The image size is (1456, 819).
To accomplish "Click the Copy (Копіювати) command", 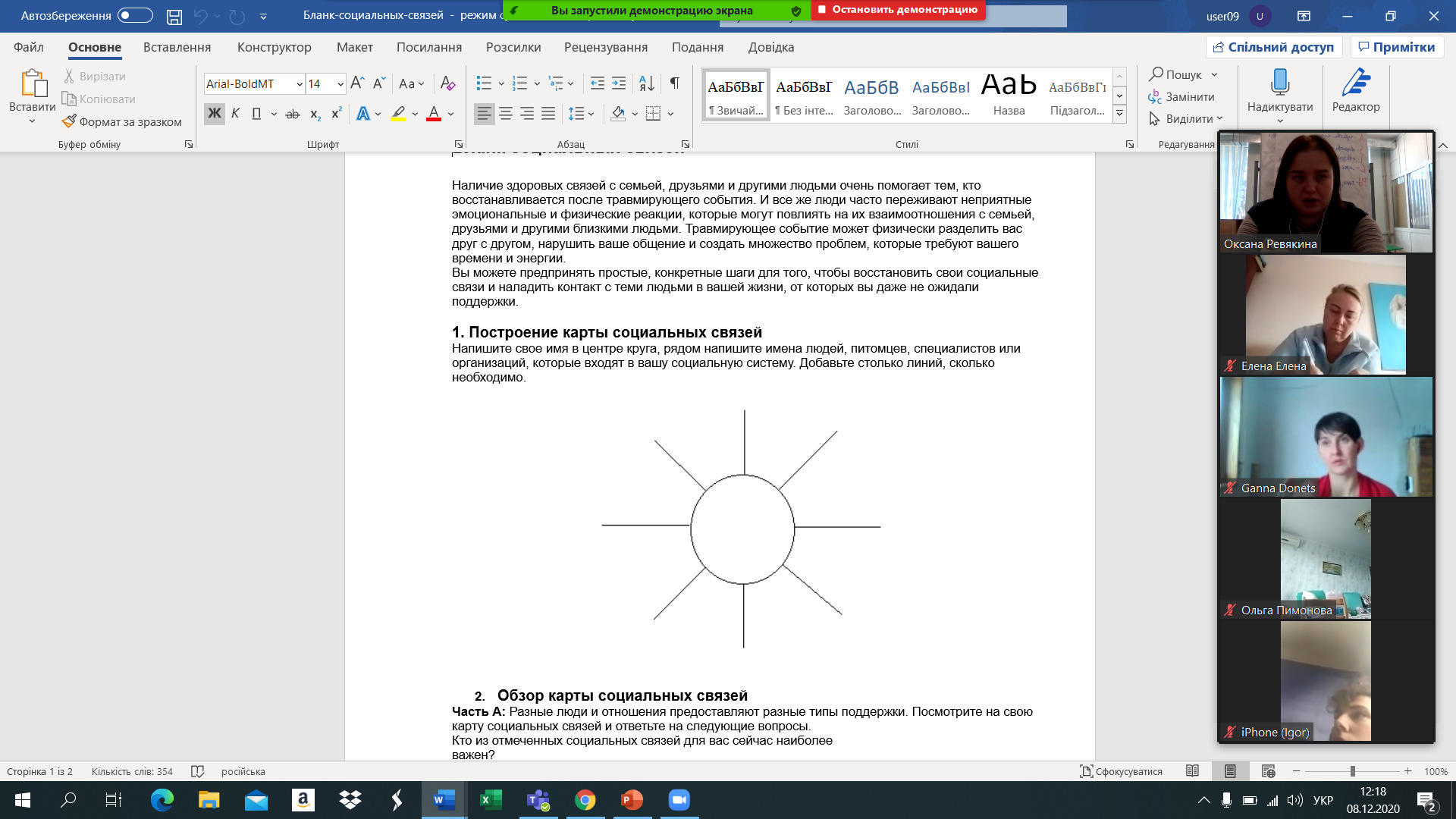I will click(x=99, y=99).
